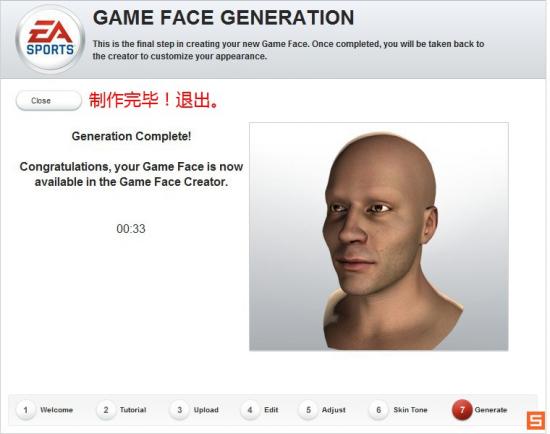Select step 3 number circle
The width and height of the screenshot is (550, 434).
(179, 410)
